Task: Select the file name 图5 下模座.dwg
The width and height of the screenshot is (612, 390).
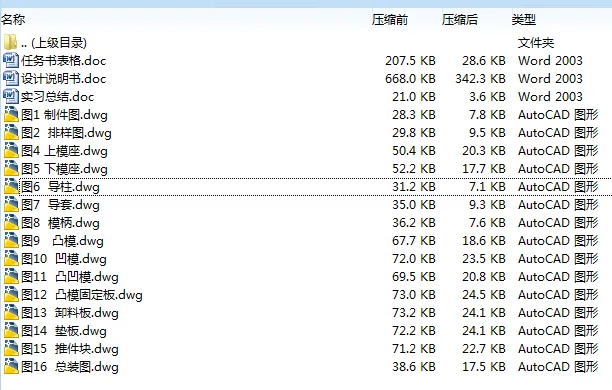Action: 64,169
